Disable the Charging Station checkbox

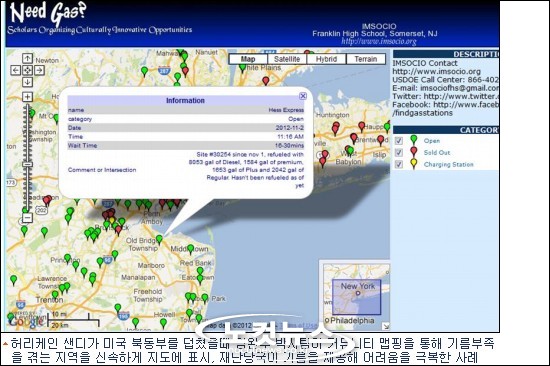(399, 164)
